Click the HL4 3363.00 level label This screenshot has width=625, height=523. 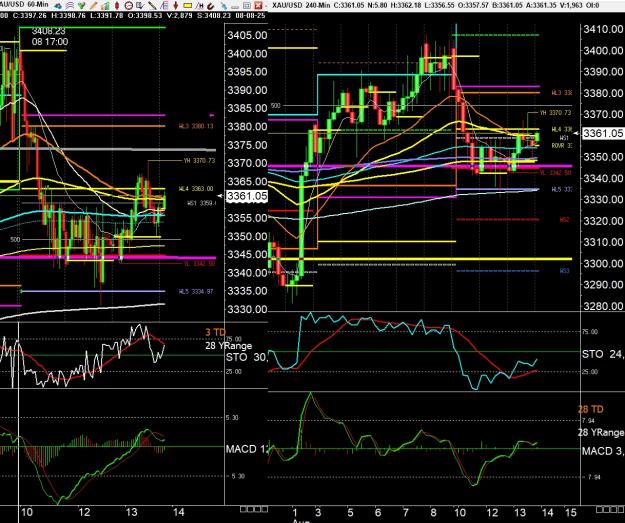click(x=196, y=189)
